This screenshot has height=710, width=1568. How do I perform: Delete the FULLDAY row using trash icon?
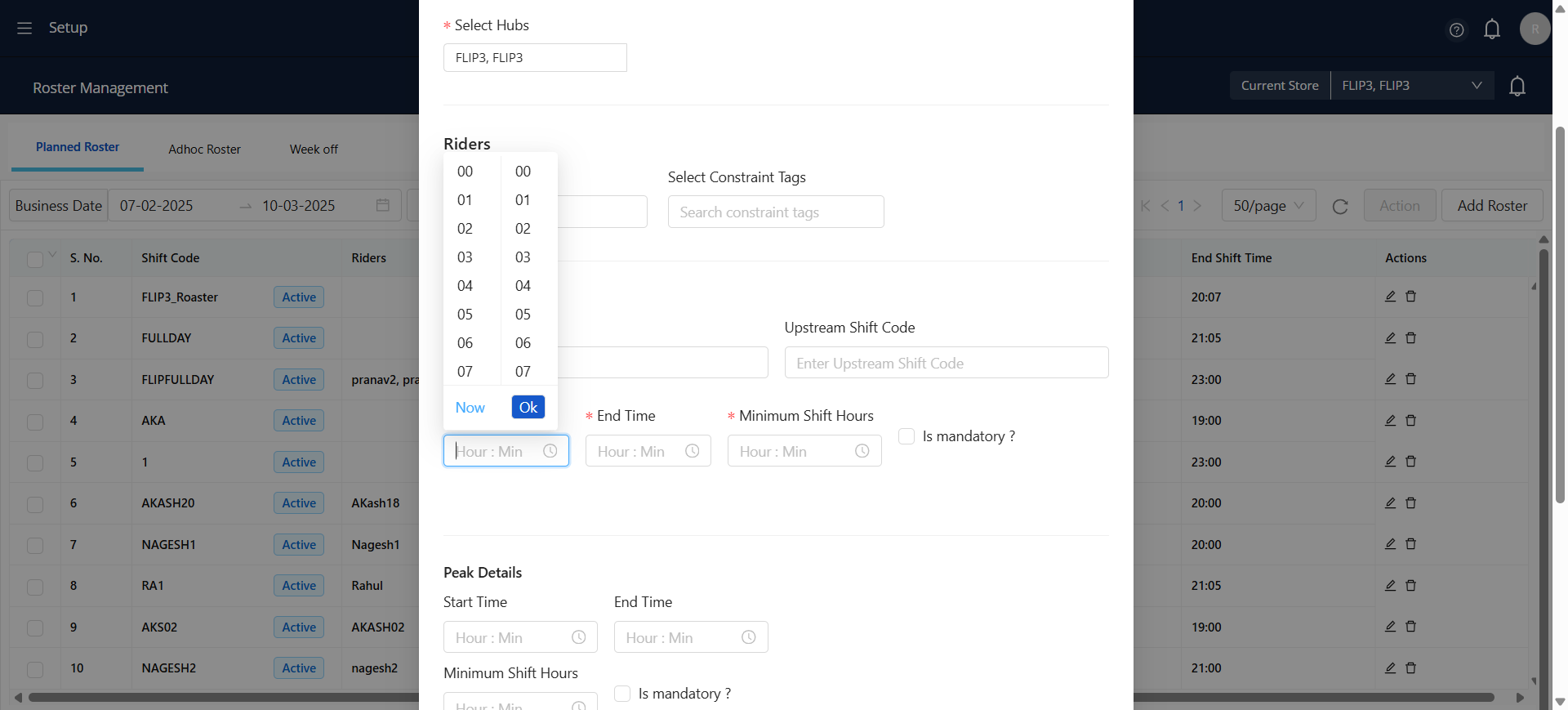pyautogui.click(x=1410, y=338)
